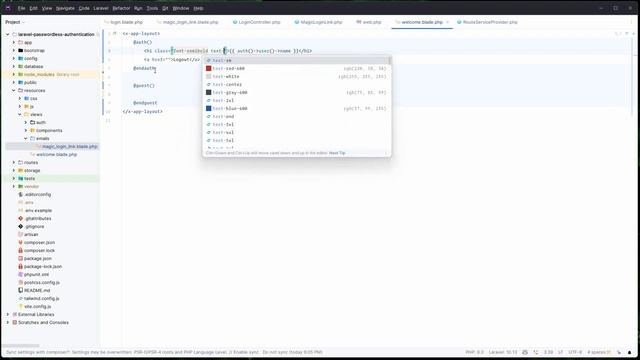The width and height of the screenshot is (640, 360).
Task: Click the PHP: 8.2 status bar widget
Action: pyautogui.click(x=475, y=352)
